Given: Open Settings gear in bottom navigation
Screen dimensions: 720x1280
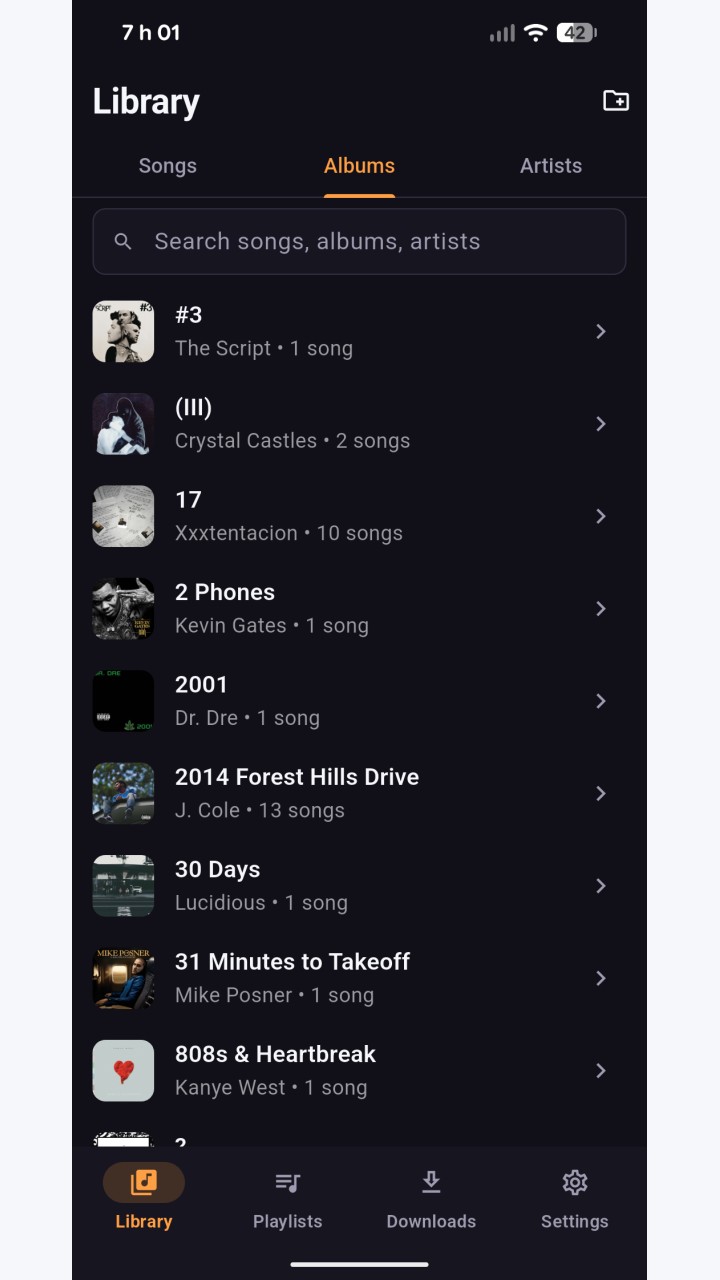Looking at the screenshot, I should [574, 1183].
